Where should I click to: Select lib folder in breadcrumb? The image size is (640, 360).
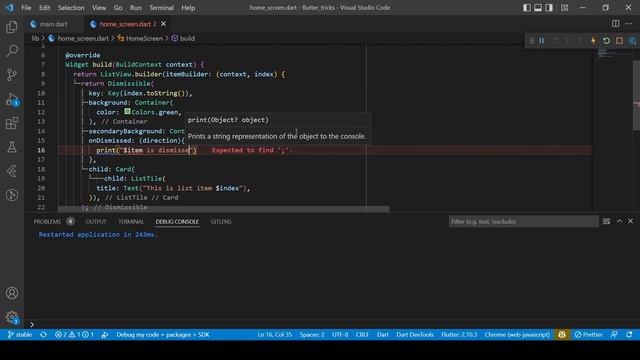tap(35, 38)
